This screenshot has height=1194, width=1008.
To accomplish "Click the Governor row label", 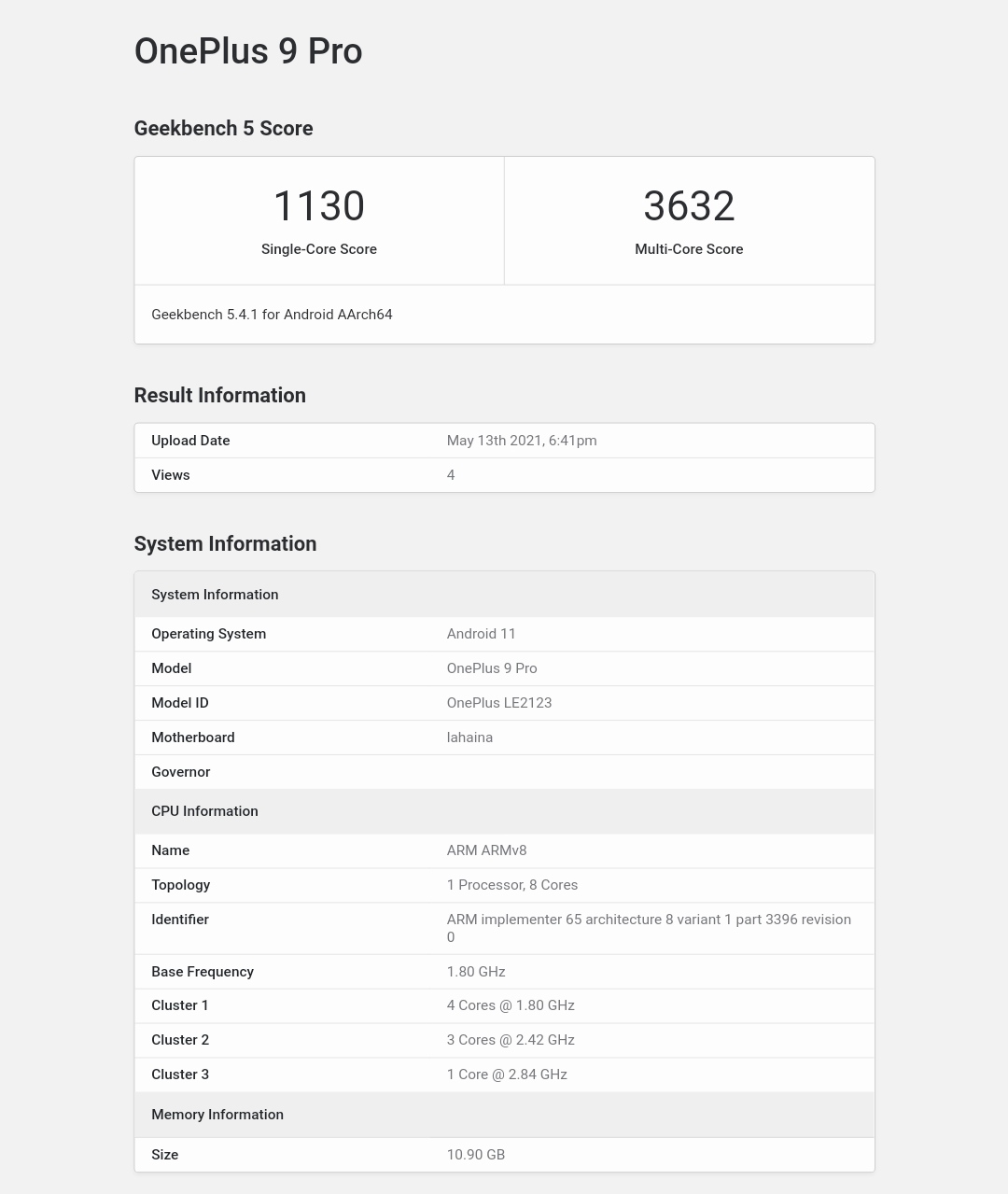I will coord(180,772).
